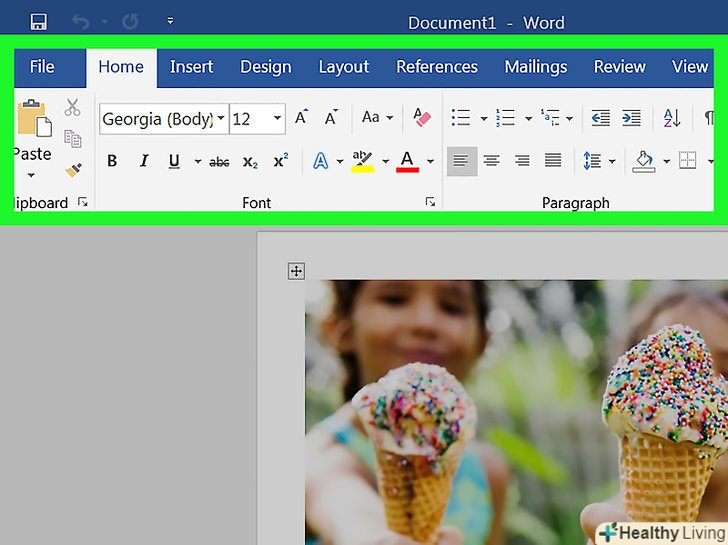Open the Georgia font name dropdown
The height and width of the screenshot is (545, 728).
coord(220,119)
